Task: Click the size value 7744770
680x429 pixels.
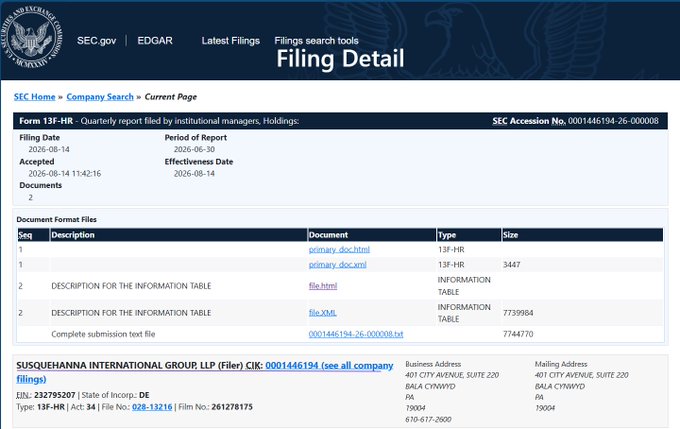Action: coord(518,334)
